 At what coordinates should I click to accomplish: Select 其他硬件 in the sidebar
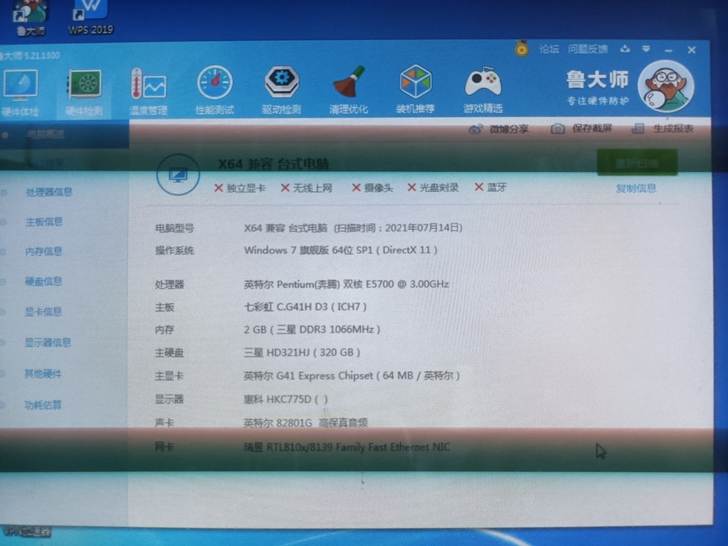pyautogui.click(x=43, y=374)
